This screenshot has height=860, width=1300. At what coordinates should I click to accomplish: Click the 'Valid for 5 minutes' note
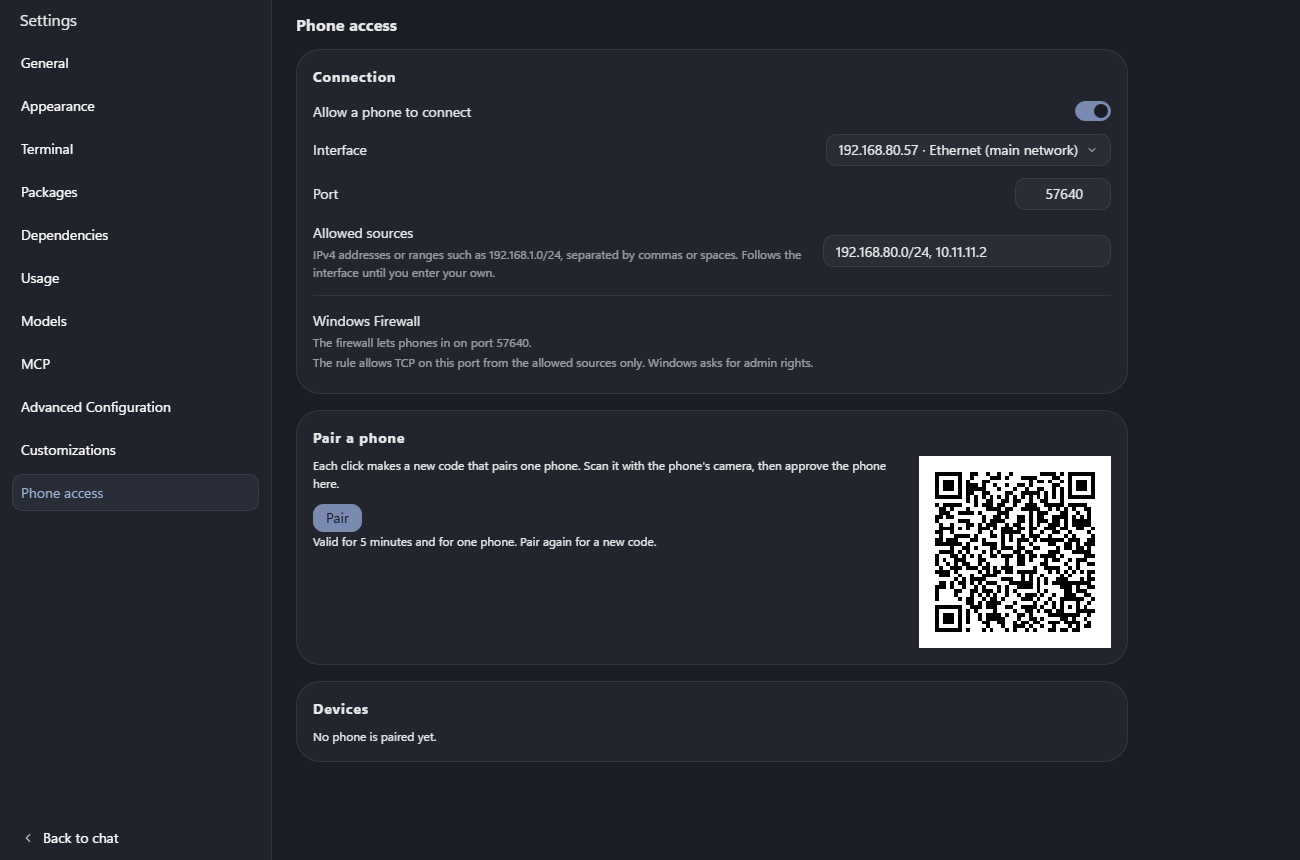484,542
